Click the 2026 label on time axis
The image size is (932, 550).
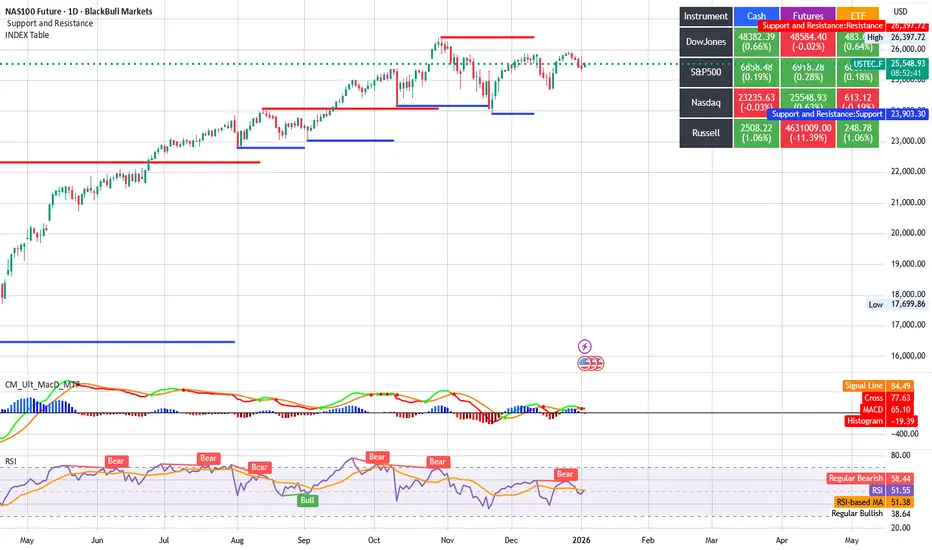pos(581,540)
